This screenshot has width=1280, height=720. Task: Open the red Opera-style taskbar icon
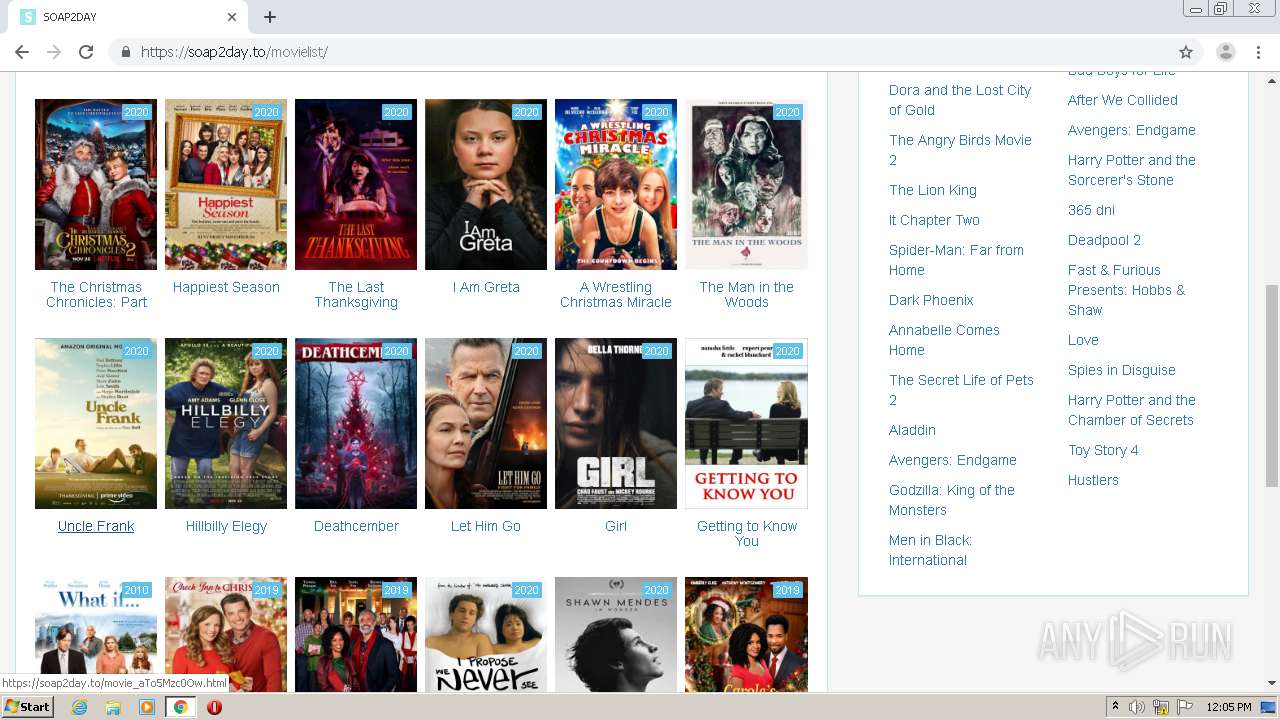click(214, 707)
